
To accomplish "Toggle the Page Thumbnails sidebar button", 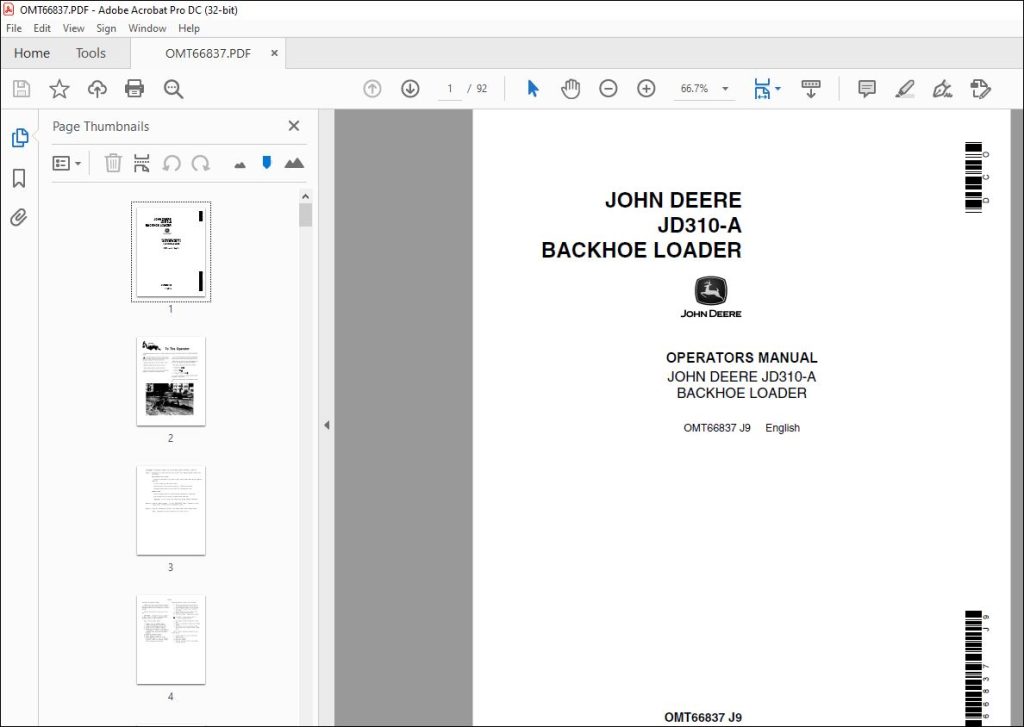I will click(20, 138).
